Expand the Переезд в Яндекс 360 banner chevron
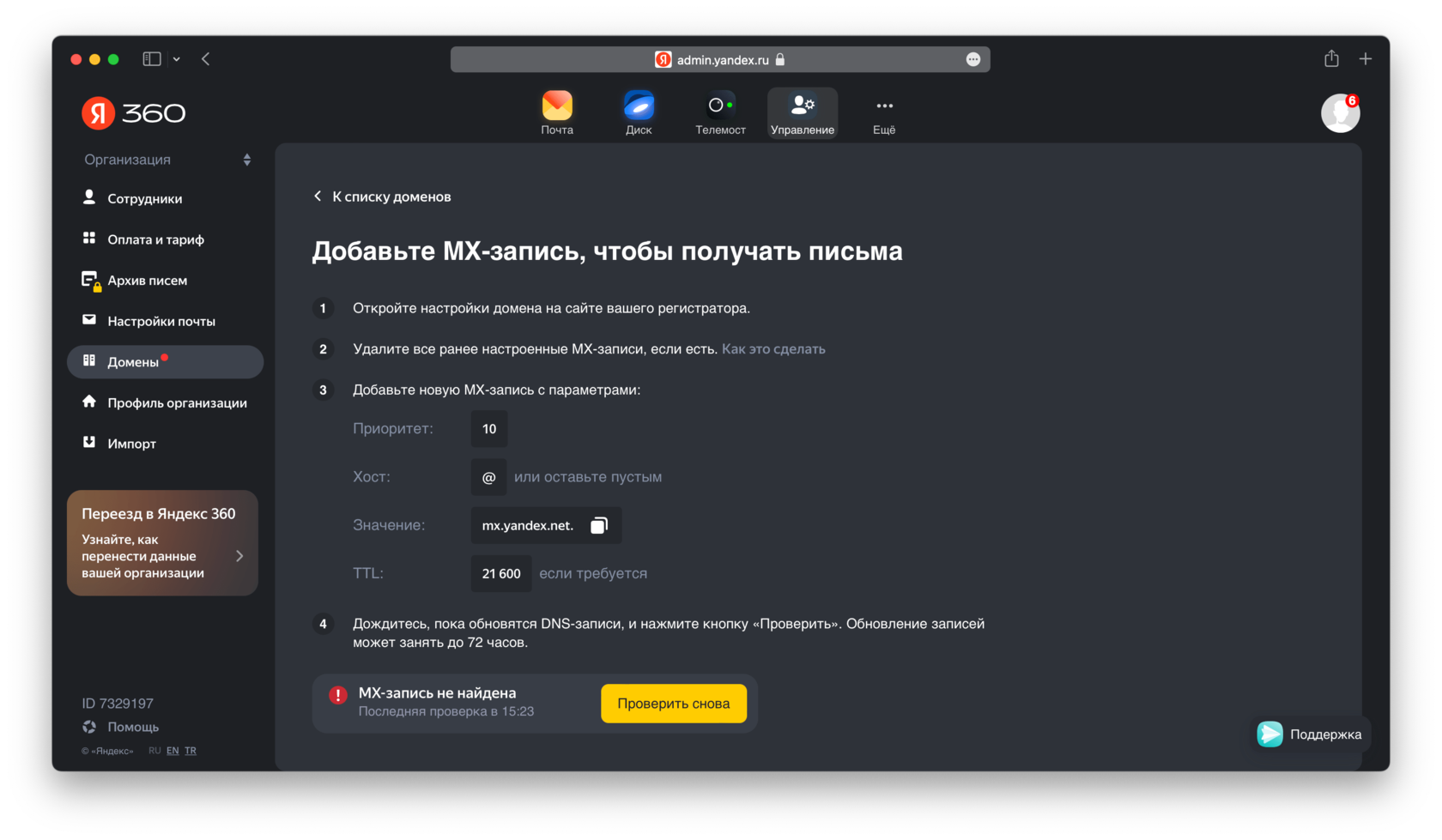Viewport: 1442px width, 840px height. tap(239, 556)
